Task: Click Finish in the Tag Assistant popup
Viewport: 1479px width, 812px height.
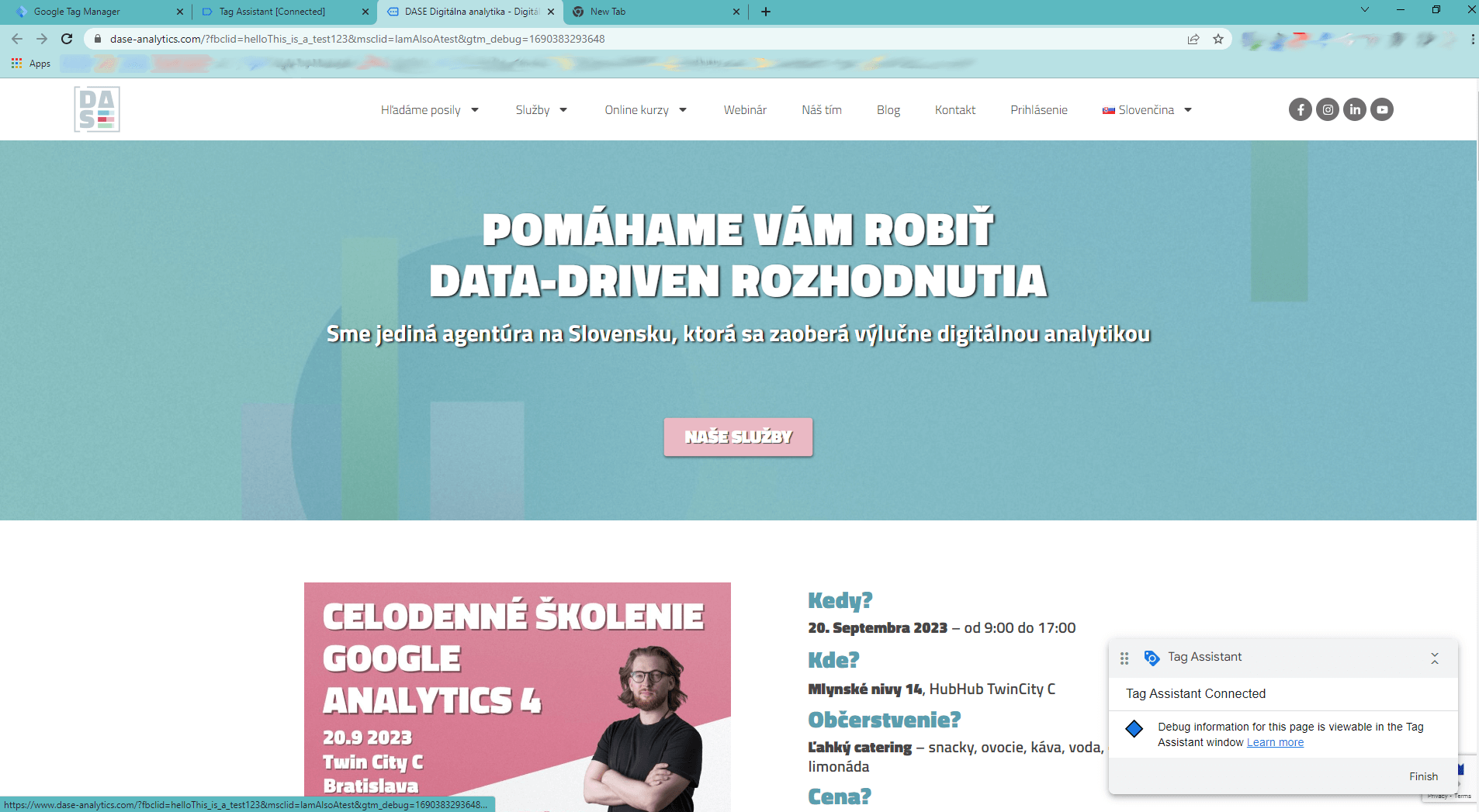Action: point(1423,776)
